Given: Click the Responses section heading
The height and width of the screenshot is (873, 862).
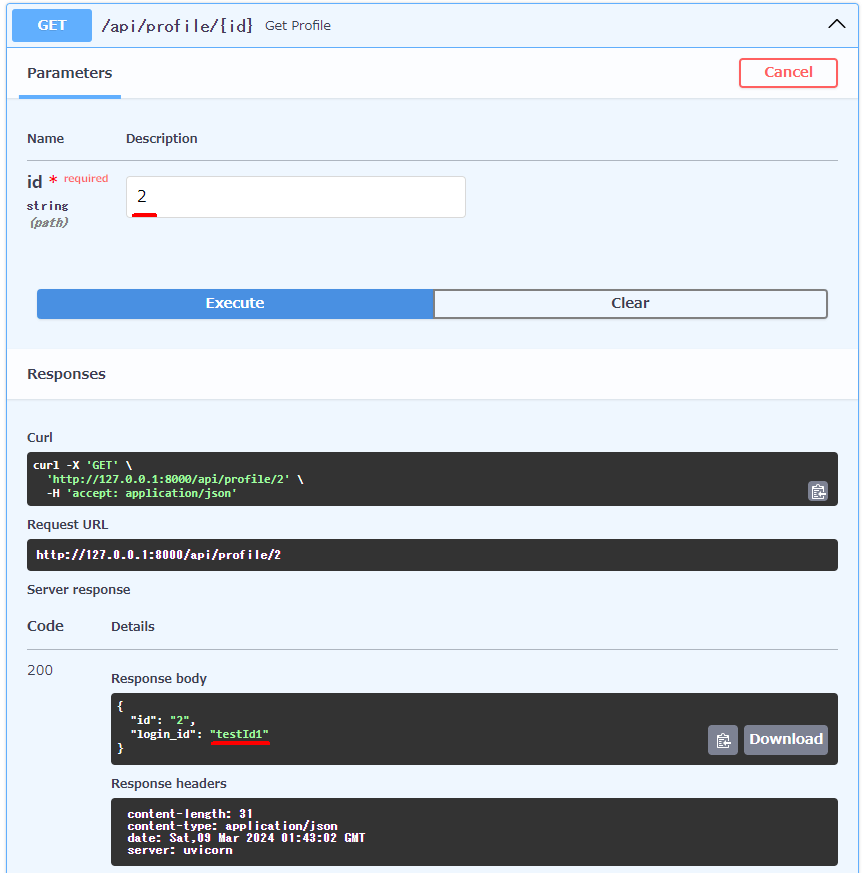Looking at the screenshot, I should click(x=66, y=374).
